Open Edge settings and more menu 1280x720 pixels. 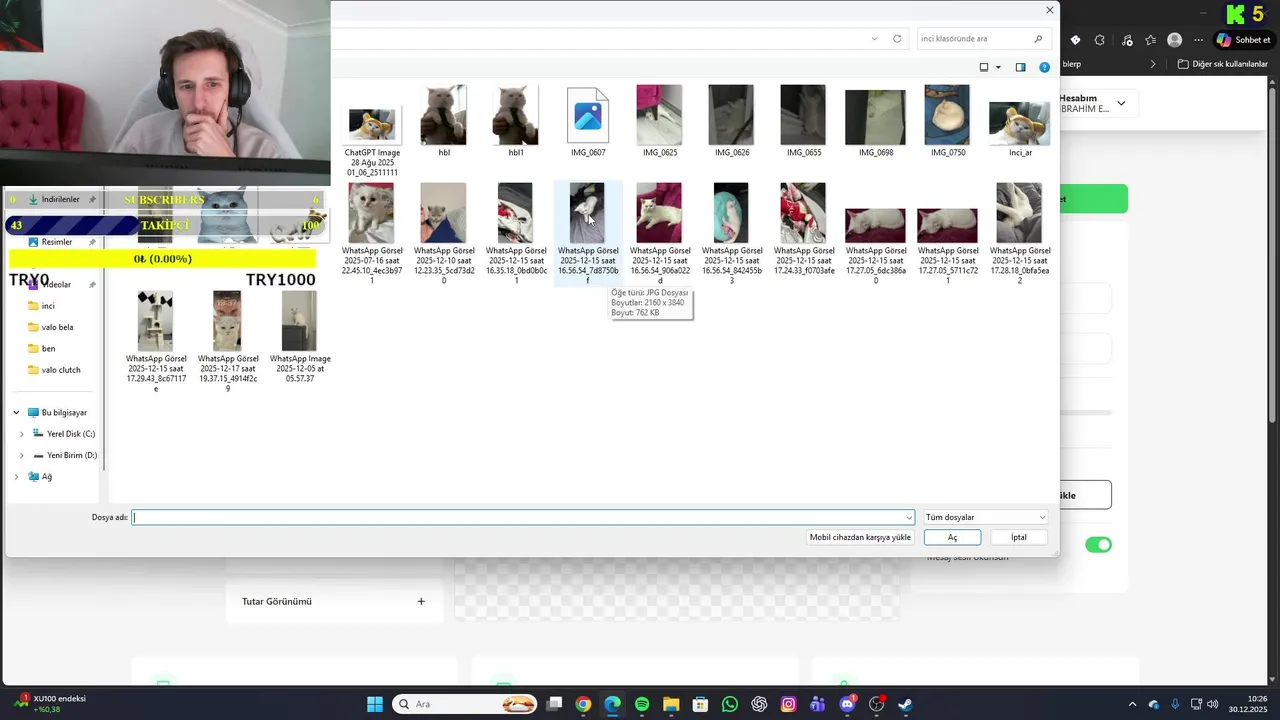pos(1199,40)
